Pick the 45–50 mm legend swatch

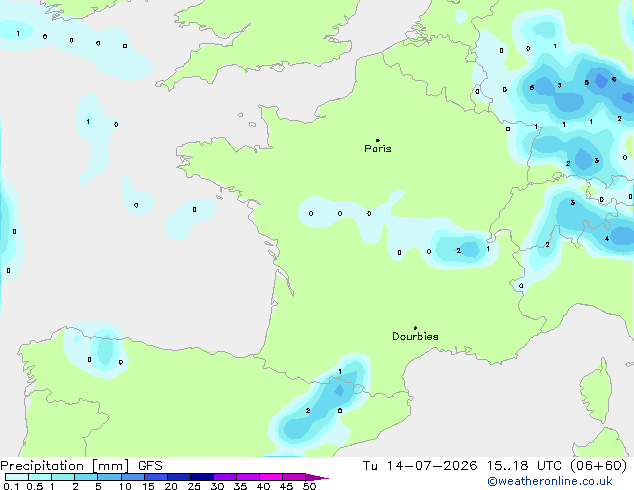294,477
